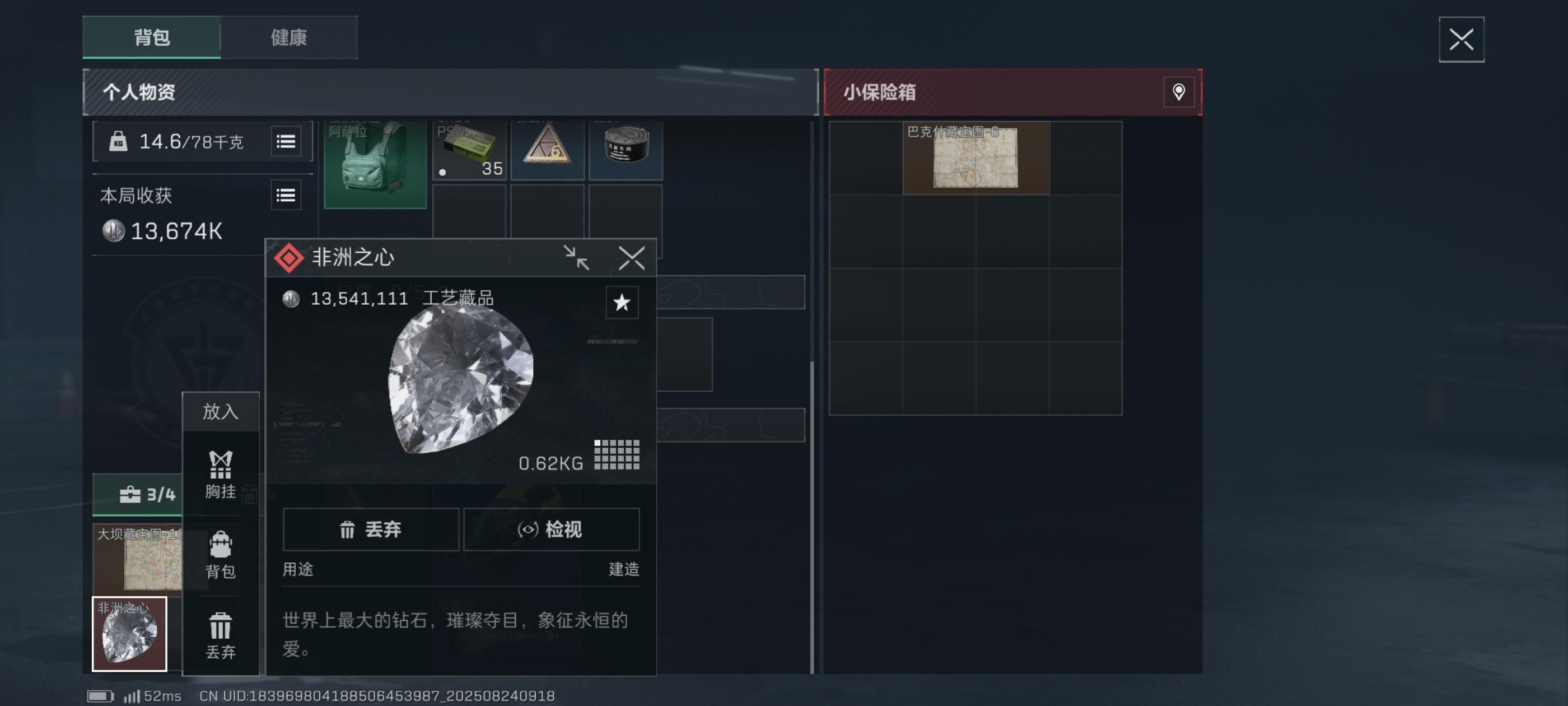Collapse the 非洲之心 detail popup
The image size is (1568, 706).
coord(575,258)
